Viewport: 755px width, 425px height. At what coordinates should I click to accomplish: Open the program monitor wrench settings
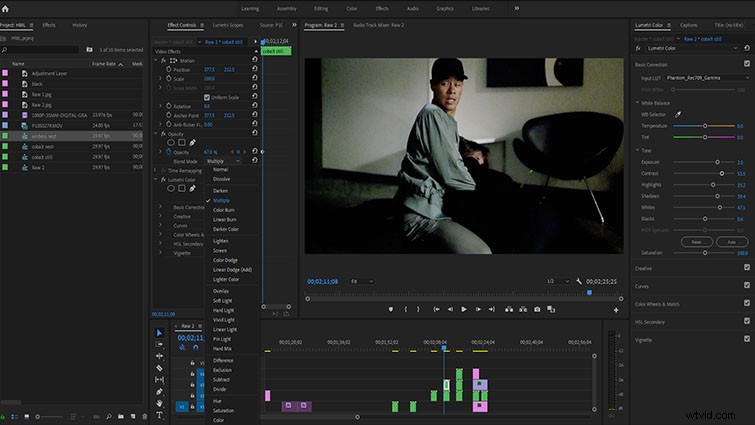point(579,281)
